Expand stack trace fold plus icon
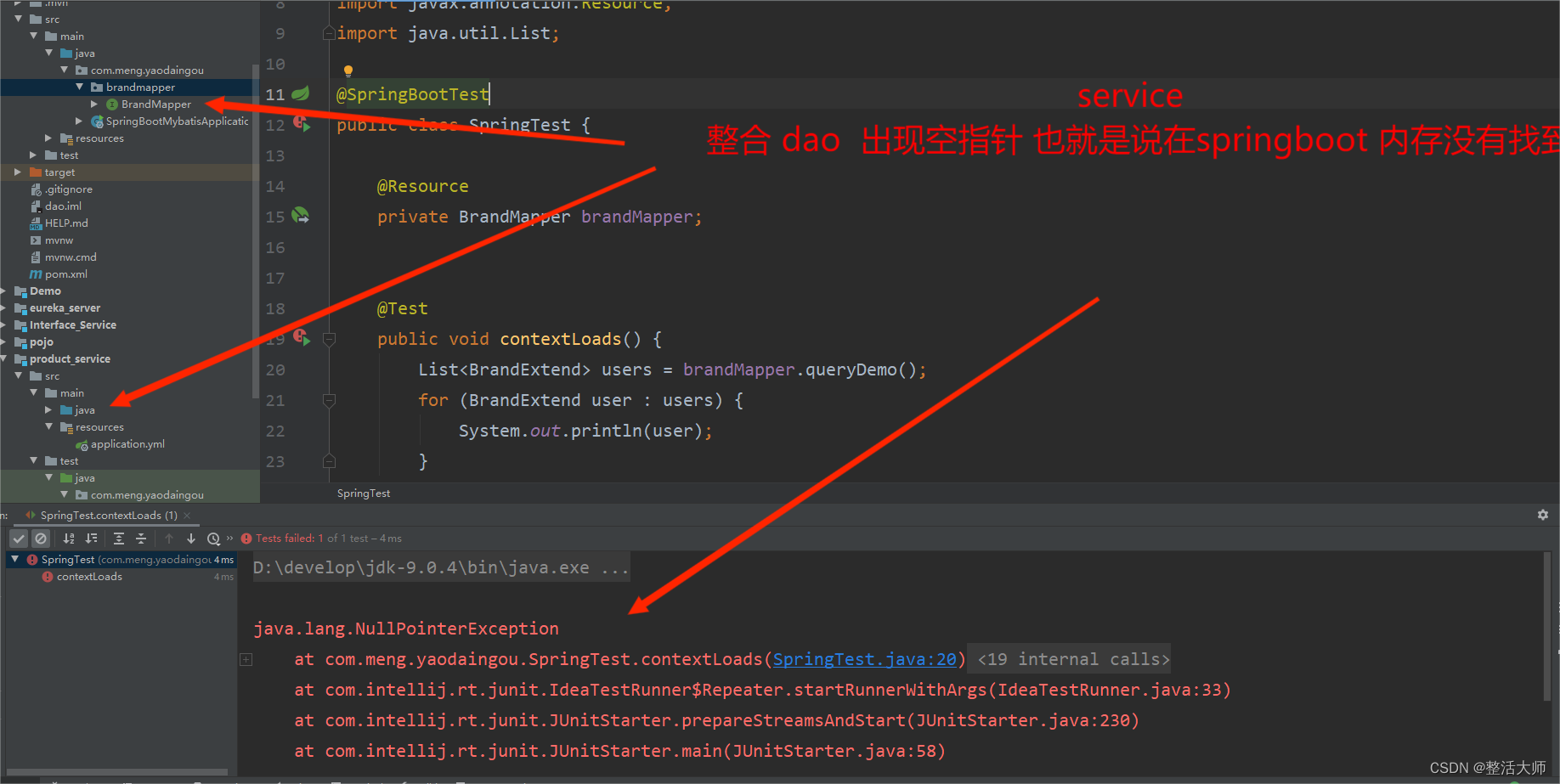This screenshot has height=784, width=1560. click(246, 659)
